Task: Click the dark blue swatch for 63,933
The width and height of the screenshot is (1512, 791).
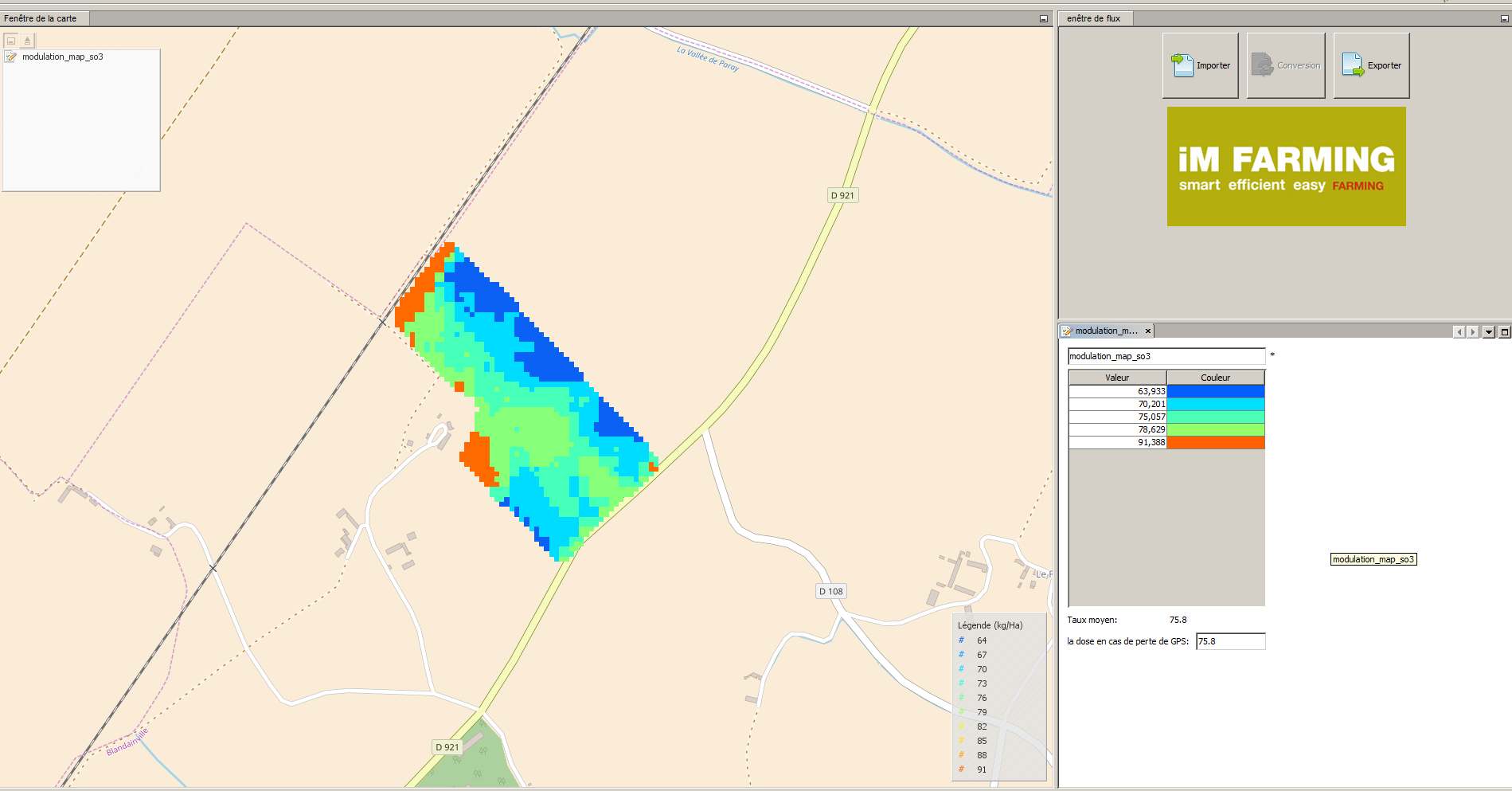Action: coord(1215,391)
